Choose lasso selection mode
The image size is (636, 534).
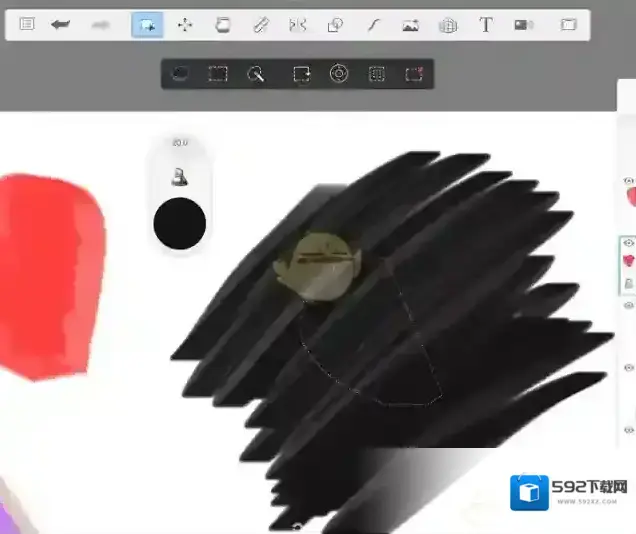[180, 74]
